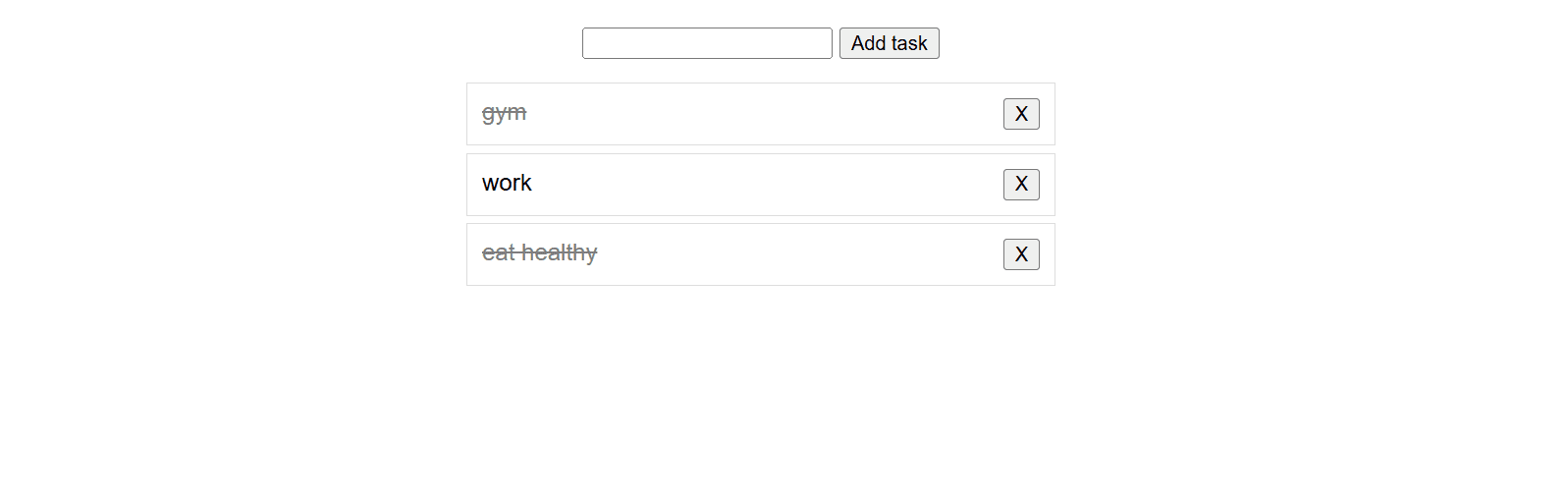
Task: Place cursor in the textbox above list
Action: click(x=707, y=43)
